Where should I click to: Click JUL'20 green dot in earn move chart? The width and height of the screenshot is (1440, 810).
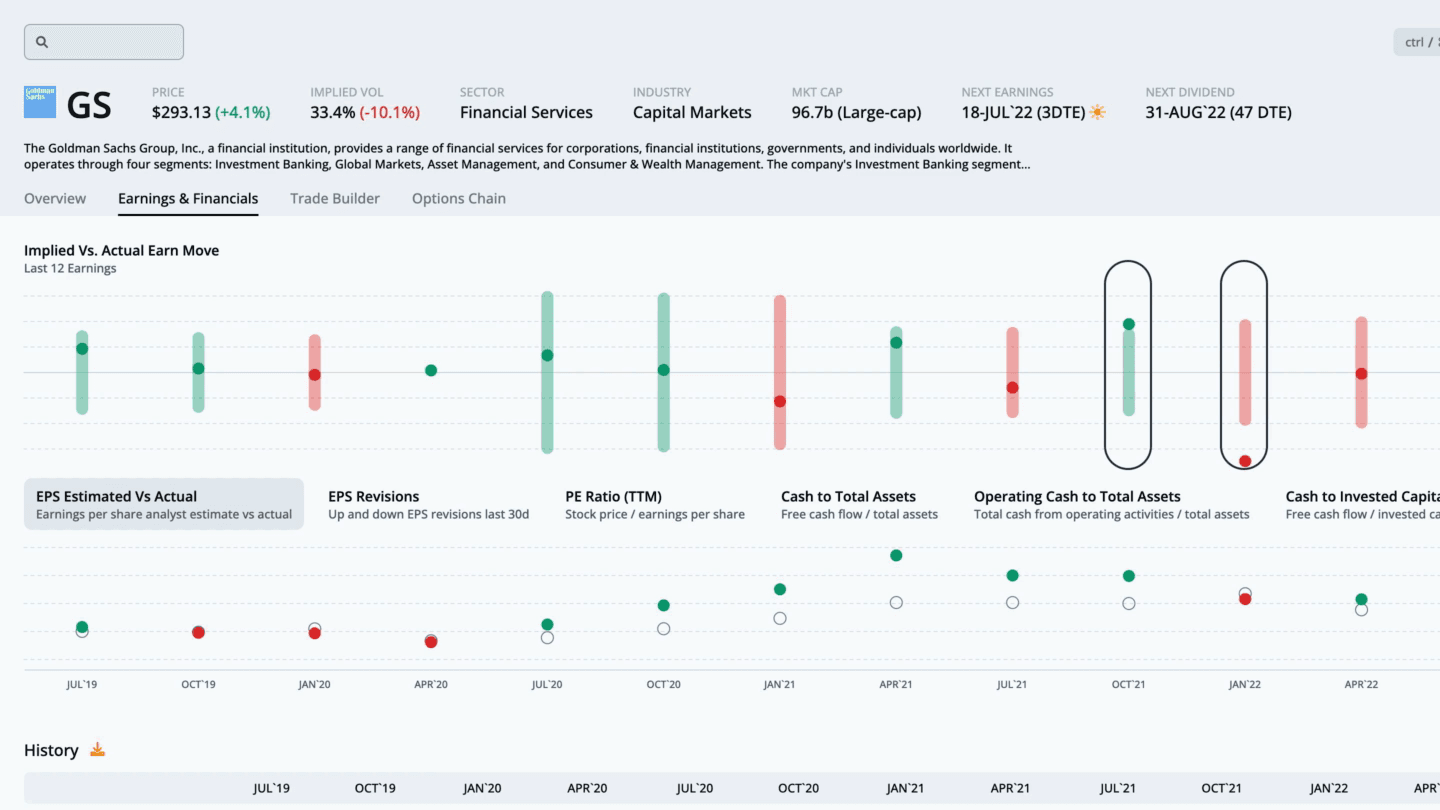[547, 355]
